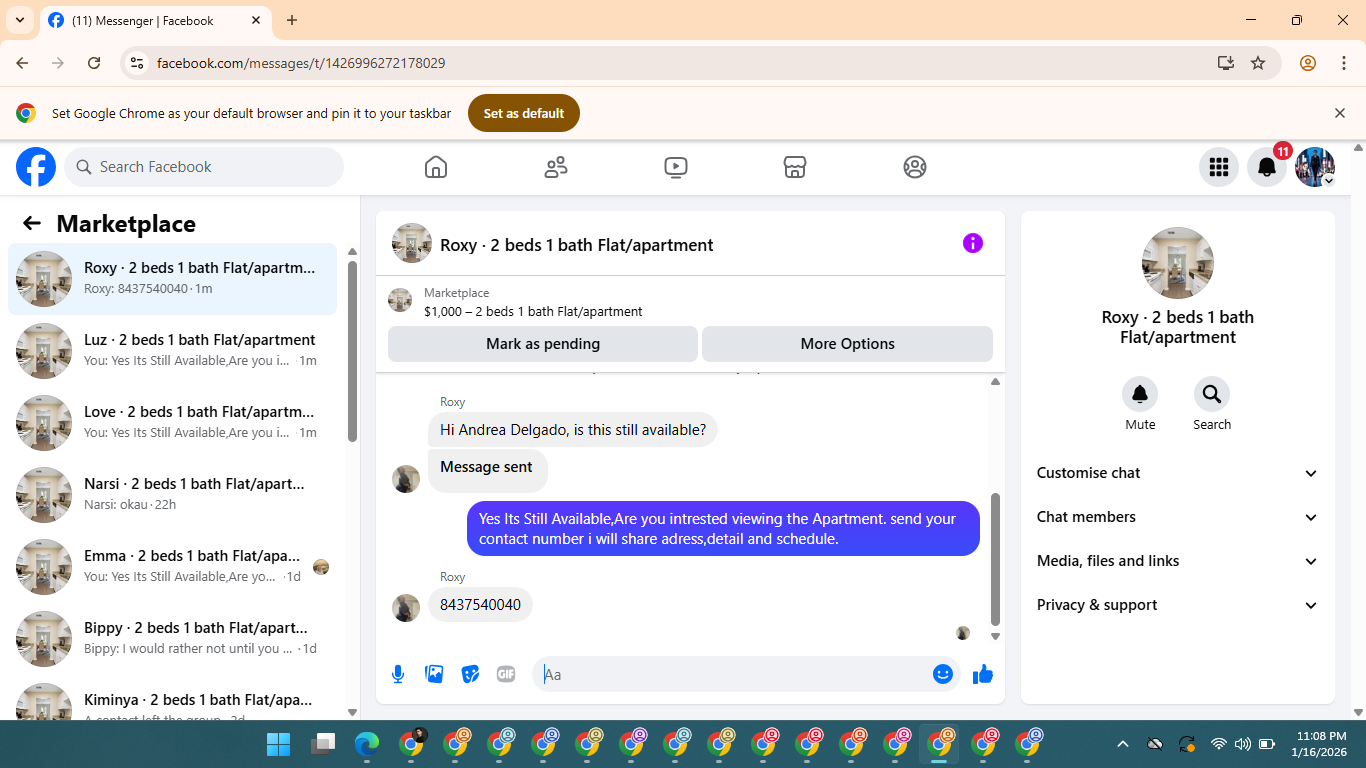Open the Facebook menu grid icon
1366x768 pixels.
[x=1219, y=167]
